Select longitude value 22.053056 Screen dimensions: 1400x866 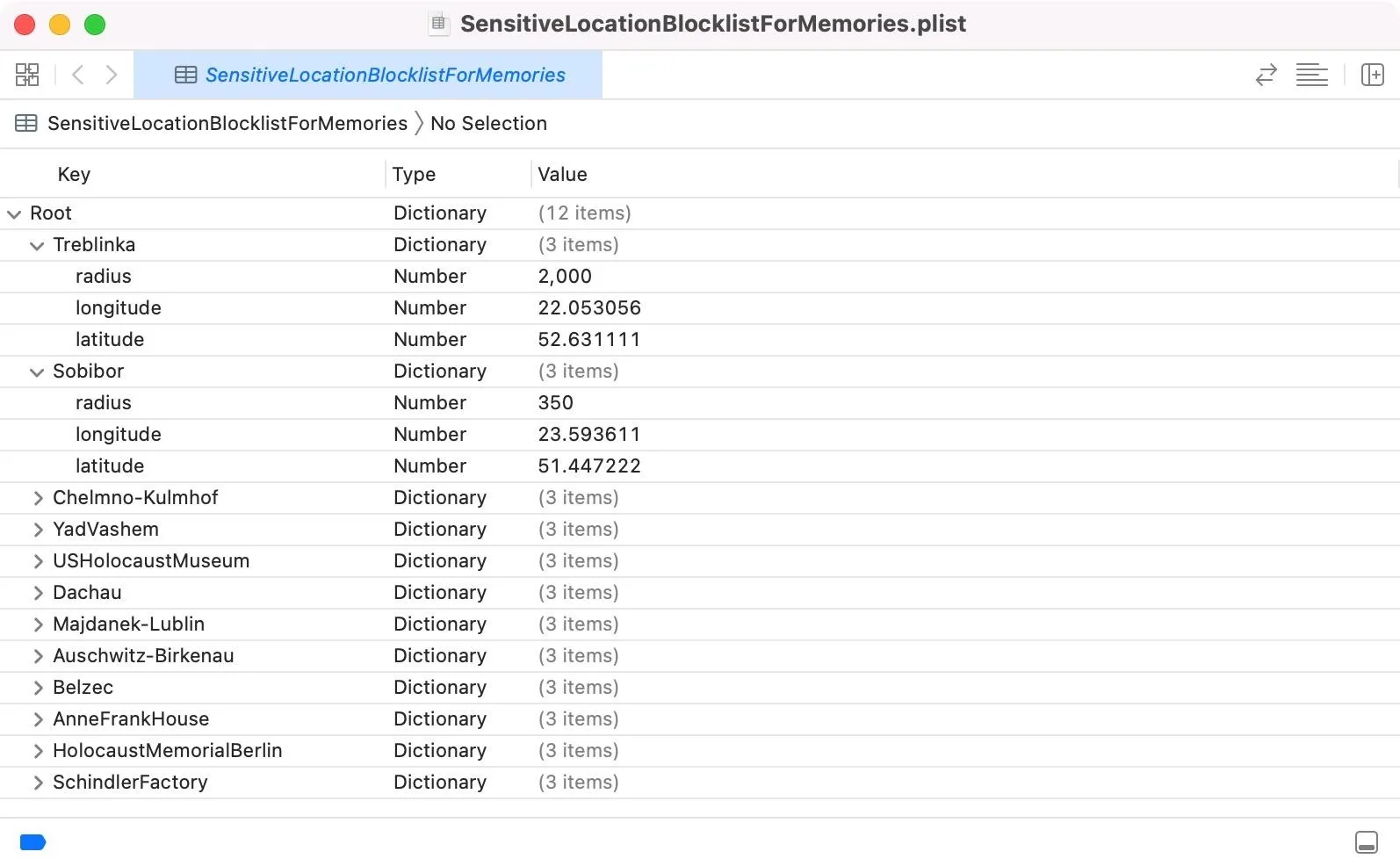tap(589, 307)
